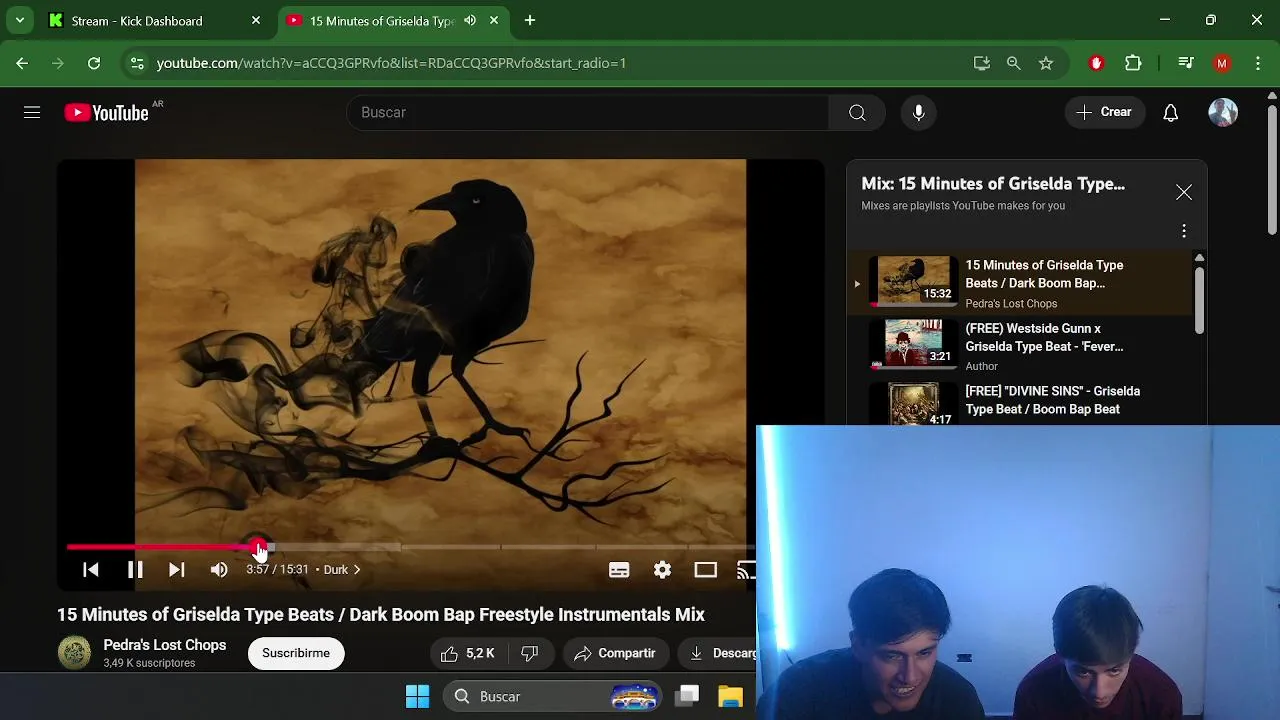Install app icon in address bar
The width and height of the screenshot is (1280, 720).
point(982,63)
